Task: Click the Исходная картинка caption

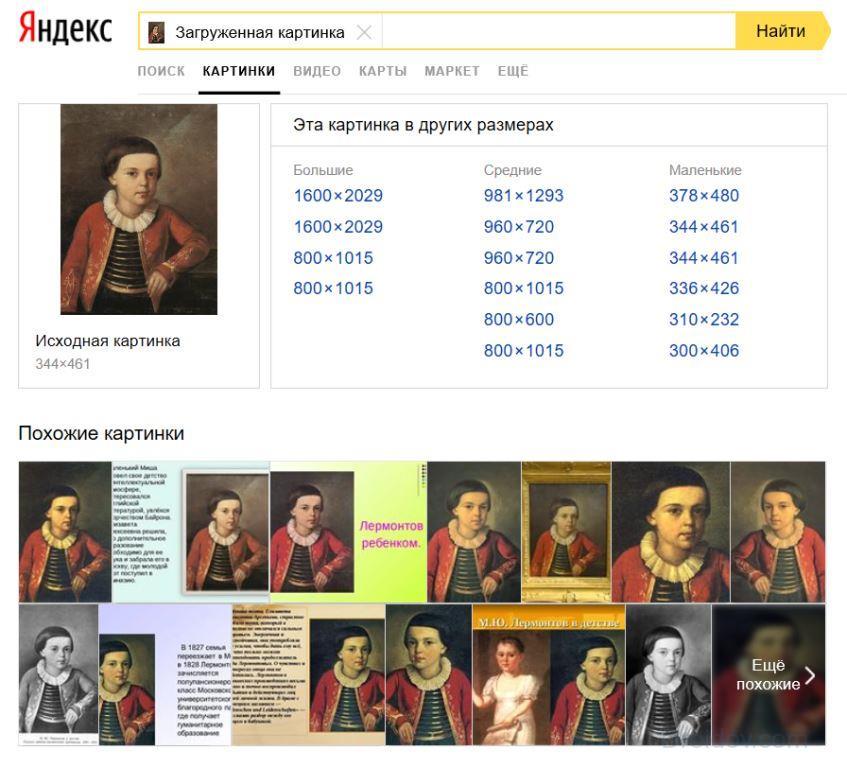Action: click(107, 341)
